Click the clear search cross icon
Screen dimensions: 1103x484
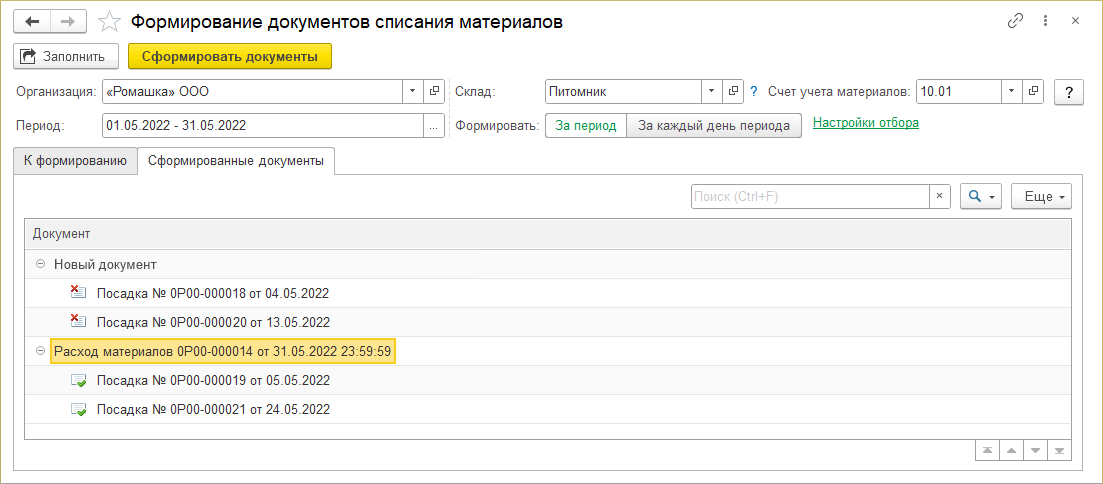(939, 197)
